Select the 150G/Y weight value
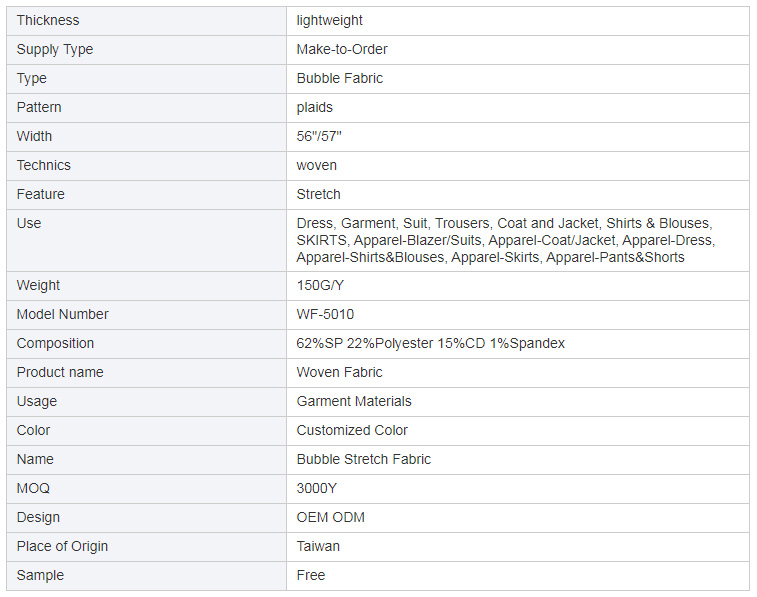 coord(320,285)
